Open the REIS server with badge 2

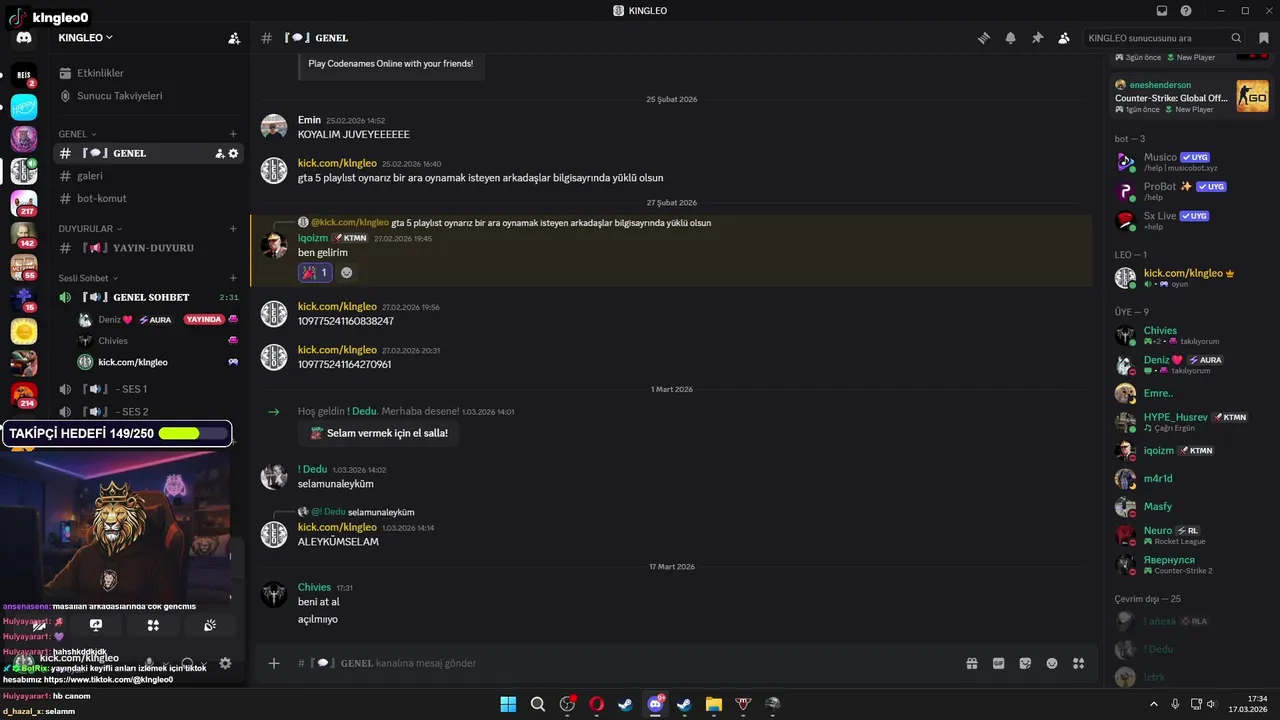click(24, 76)
